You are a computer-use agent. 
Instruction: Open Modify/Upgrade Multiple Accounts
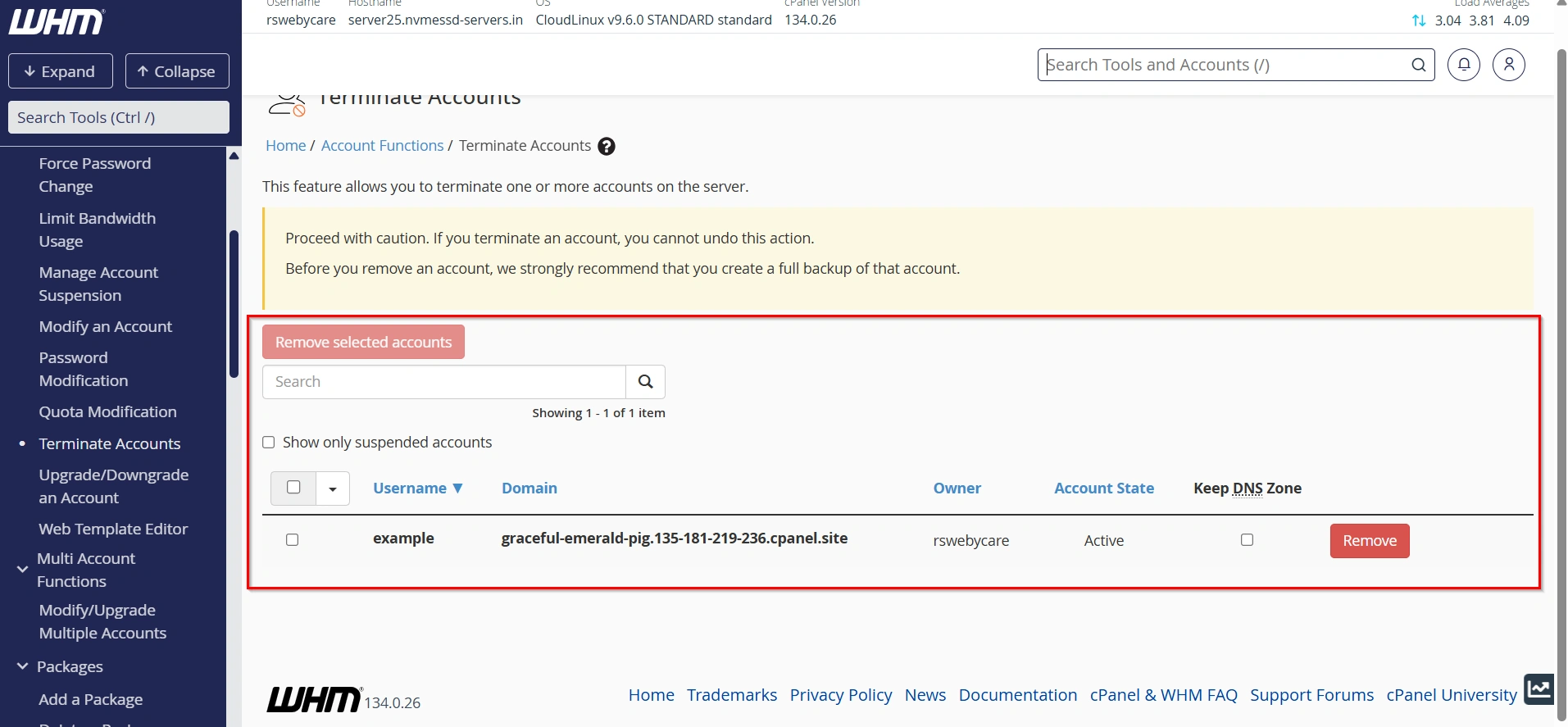[102, 621]
